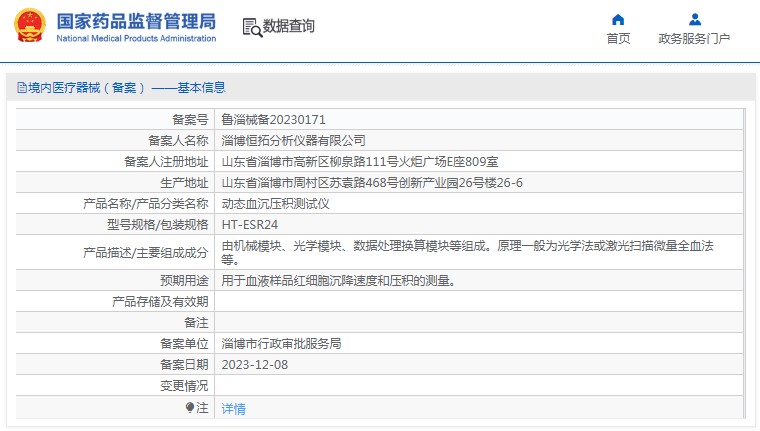The image size is (760, 431).
Task: Select model value HT-ESR24
Action: [250, 225]
